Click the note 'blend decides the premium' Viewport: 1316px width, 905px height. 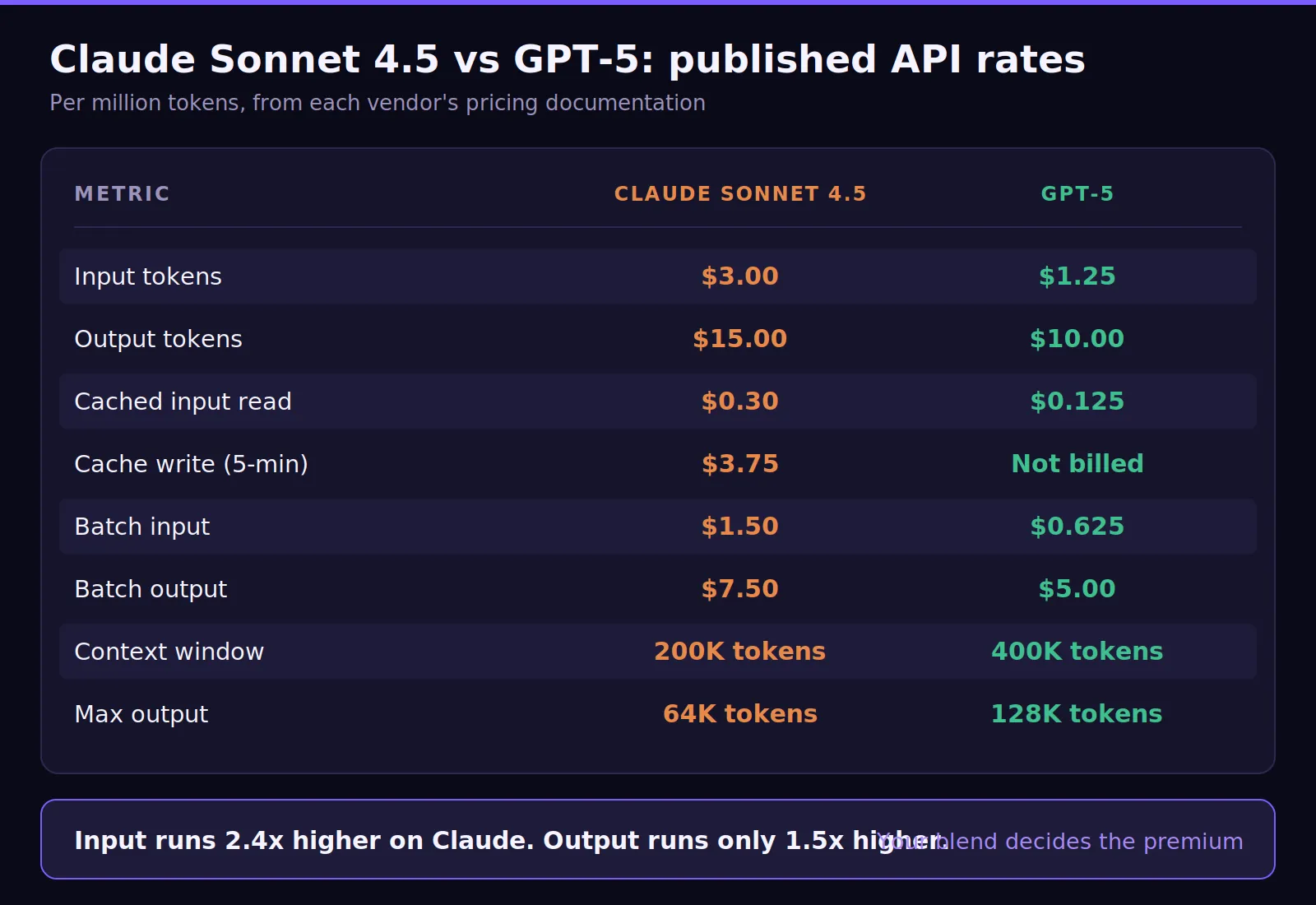(x=1090, y=842)
